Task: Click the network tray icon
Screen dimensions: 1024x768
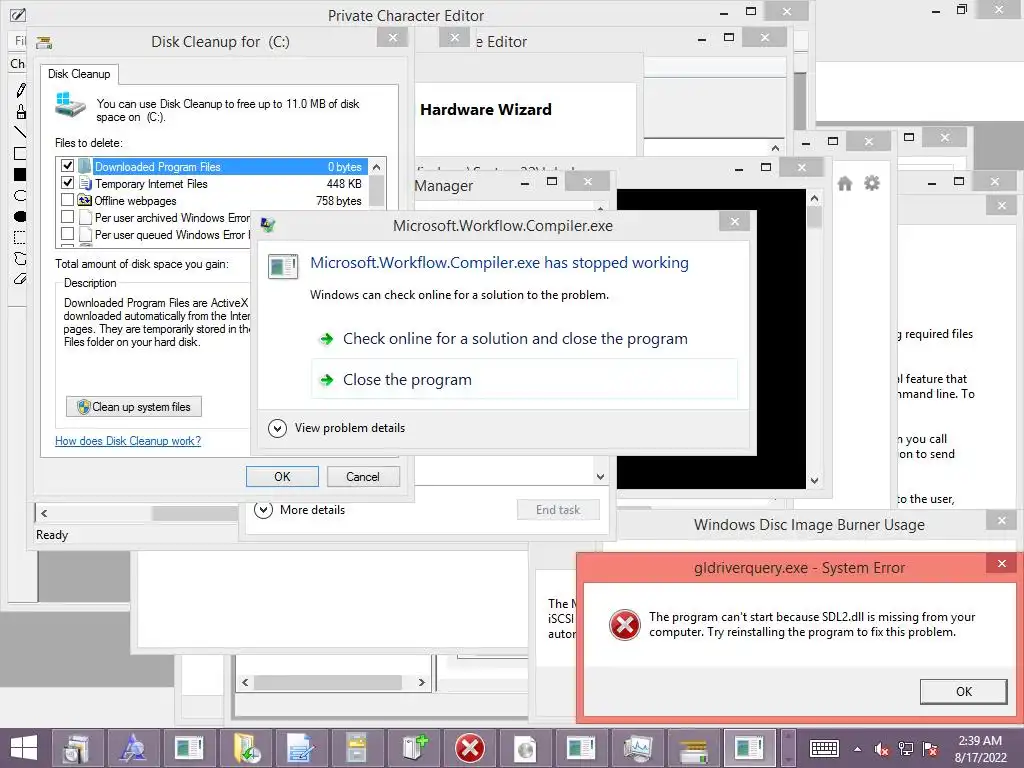Action: click(x=906, y=749)
